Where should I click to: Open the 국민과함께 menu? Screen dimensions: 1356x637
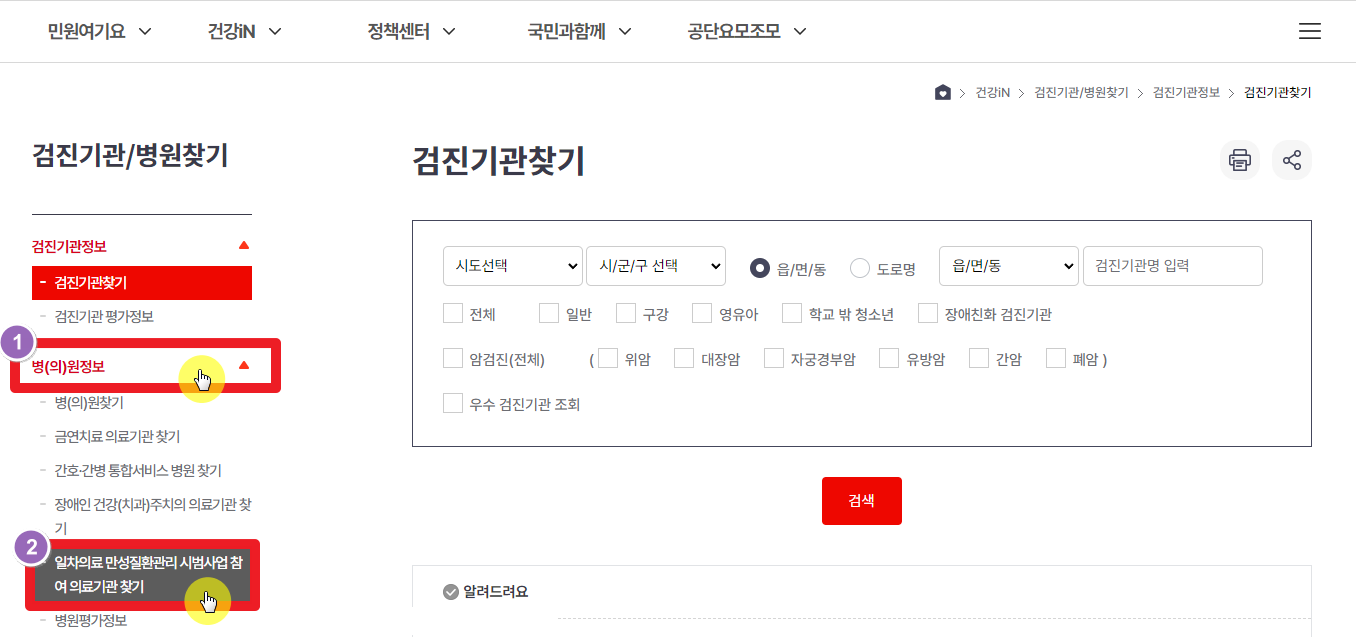tap(567, 30)
